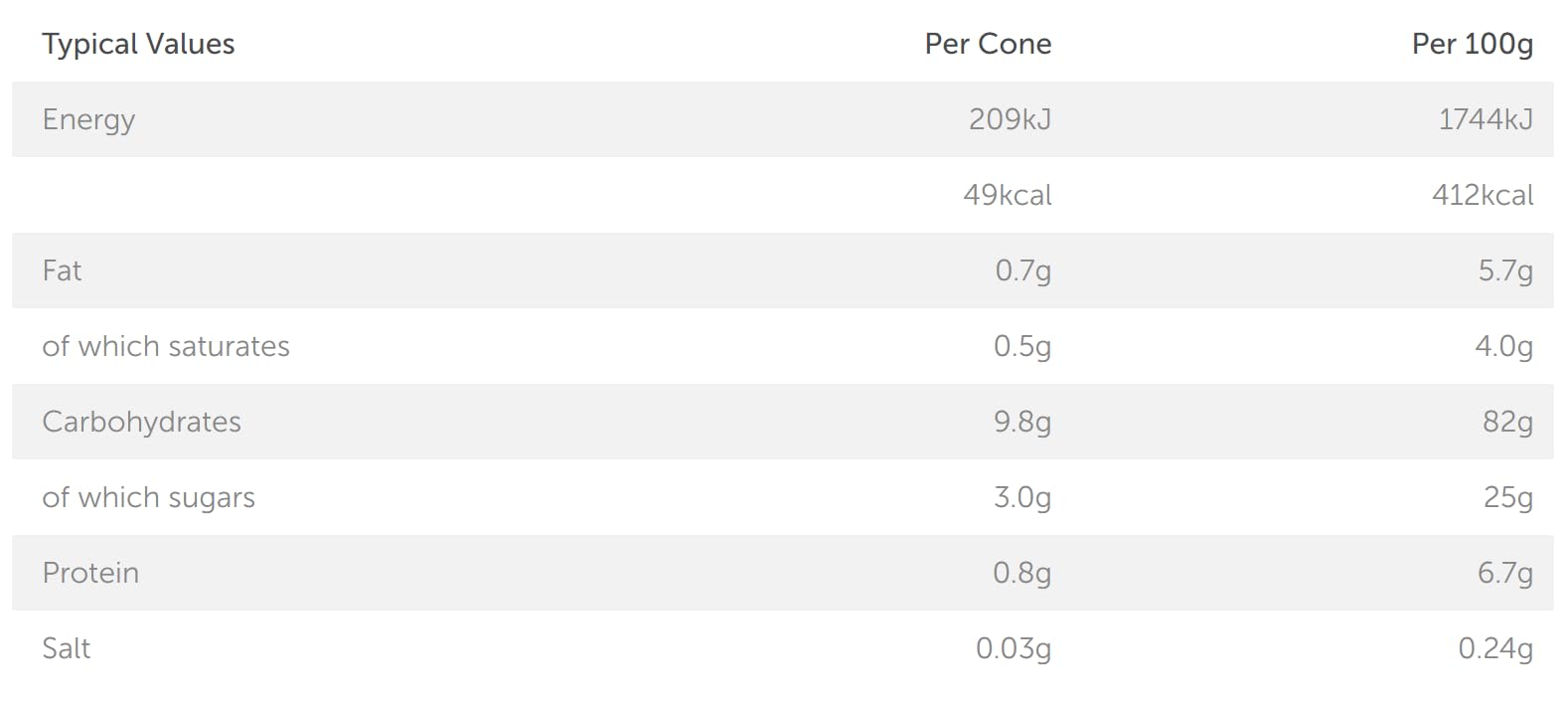1568x706 pixels.
Task: Select the of which sugars label
Action: [x=148, y=497]
